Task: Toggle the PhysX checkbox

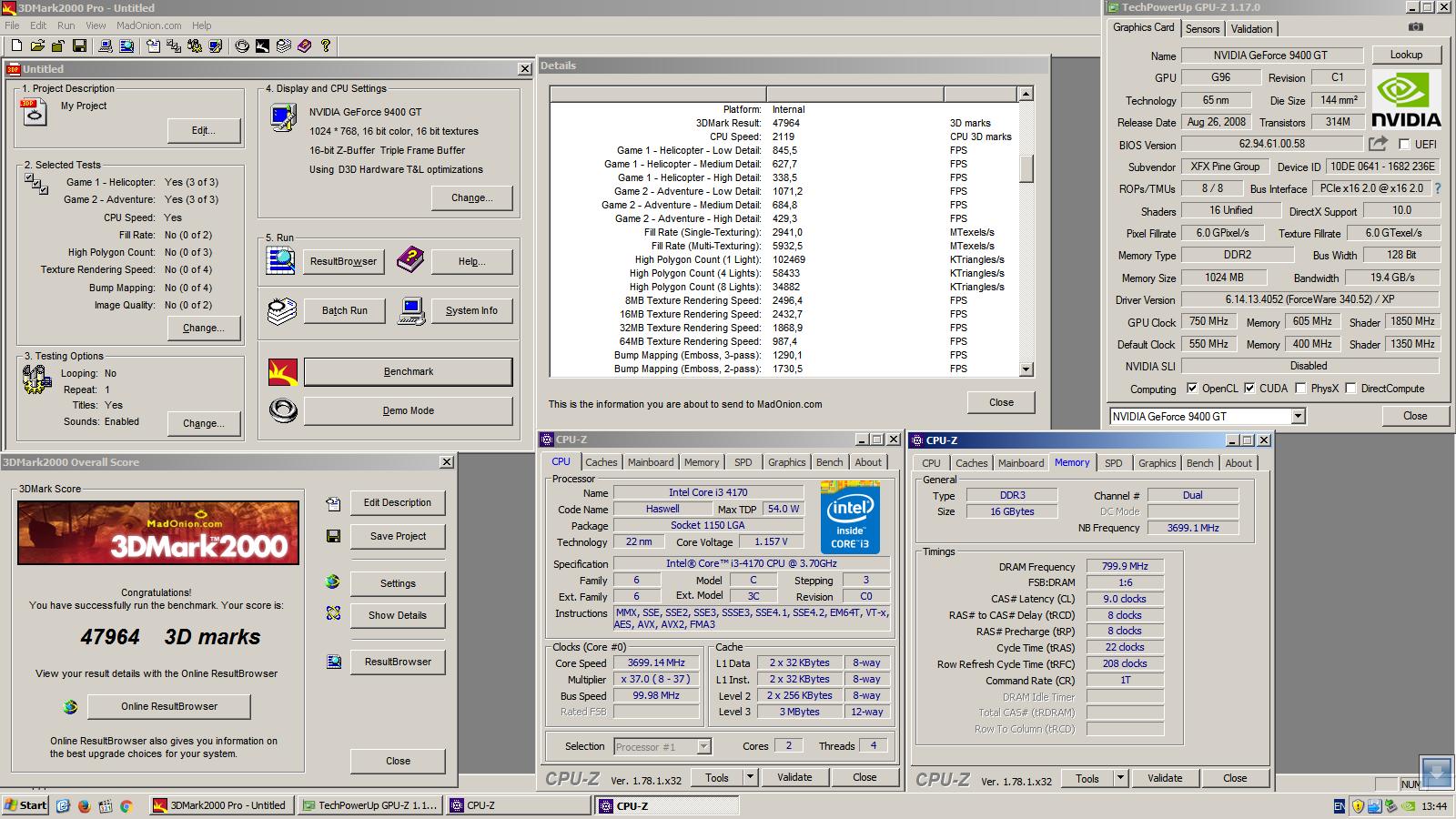Action: (x=1301, y=389)
